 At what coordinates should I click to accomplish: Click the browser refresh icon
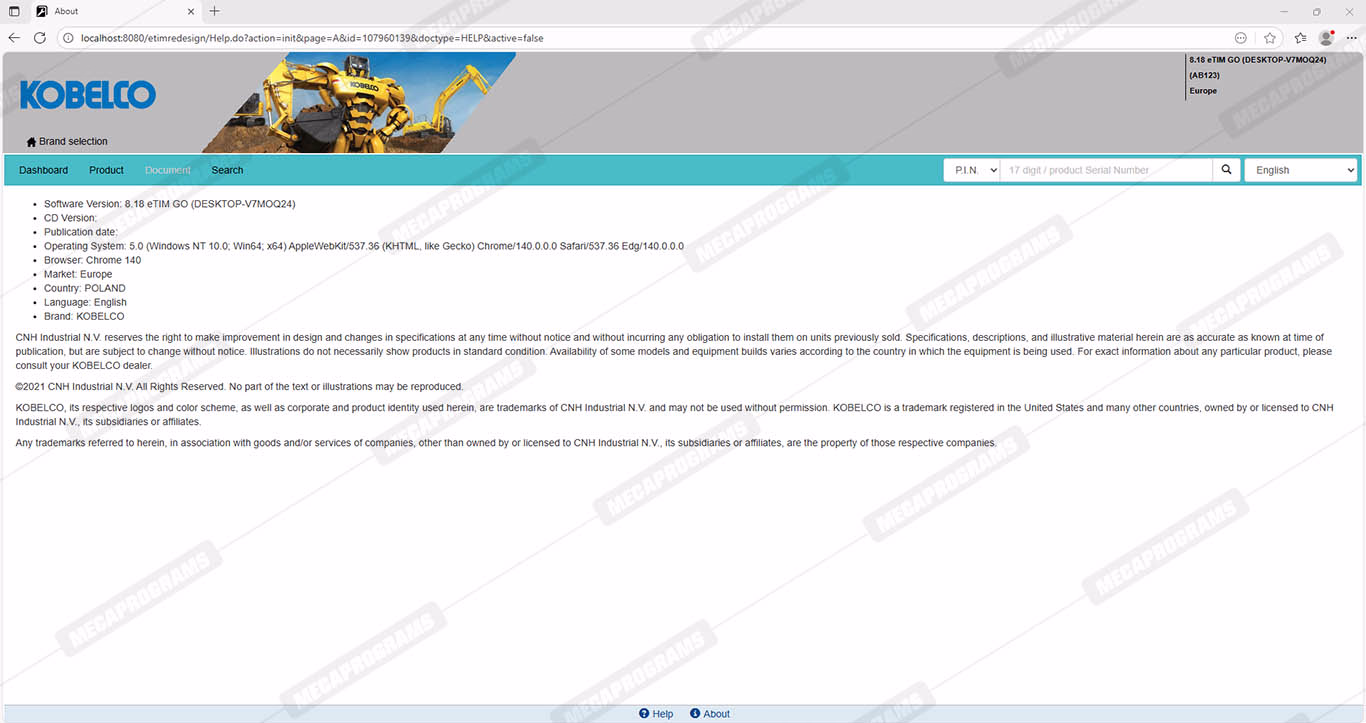(x=40, y=38)
